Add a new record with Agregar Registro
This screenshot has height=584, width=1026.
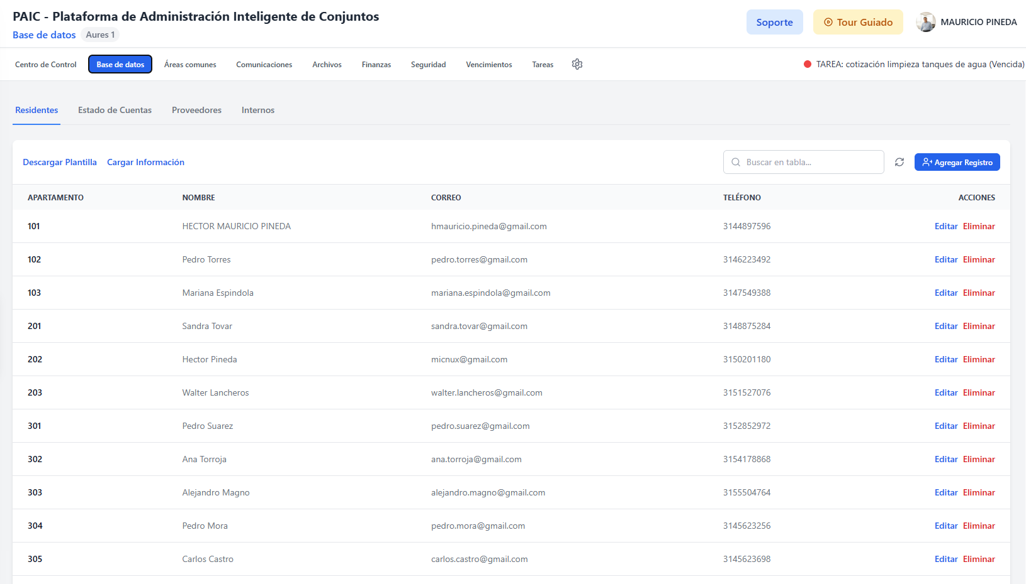(957, 162)
